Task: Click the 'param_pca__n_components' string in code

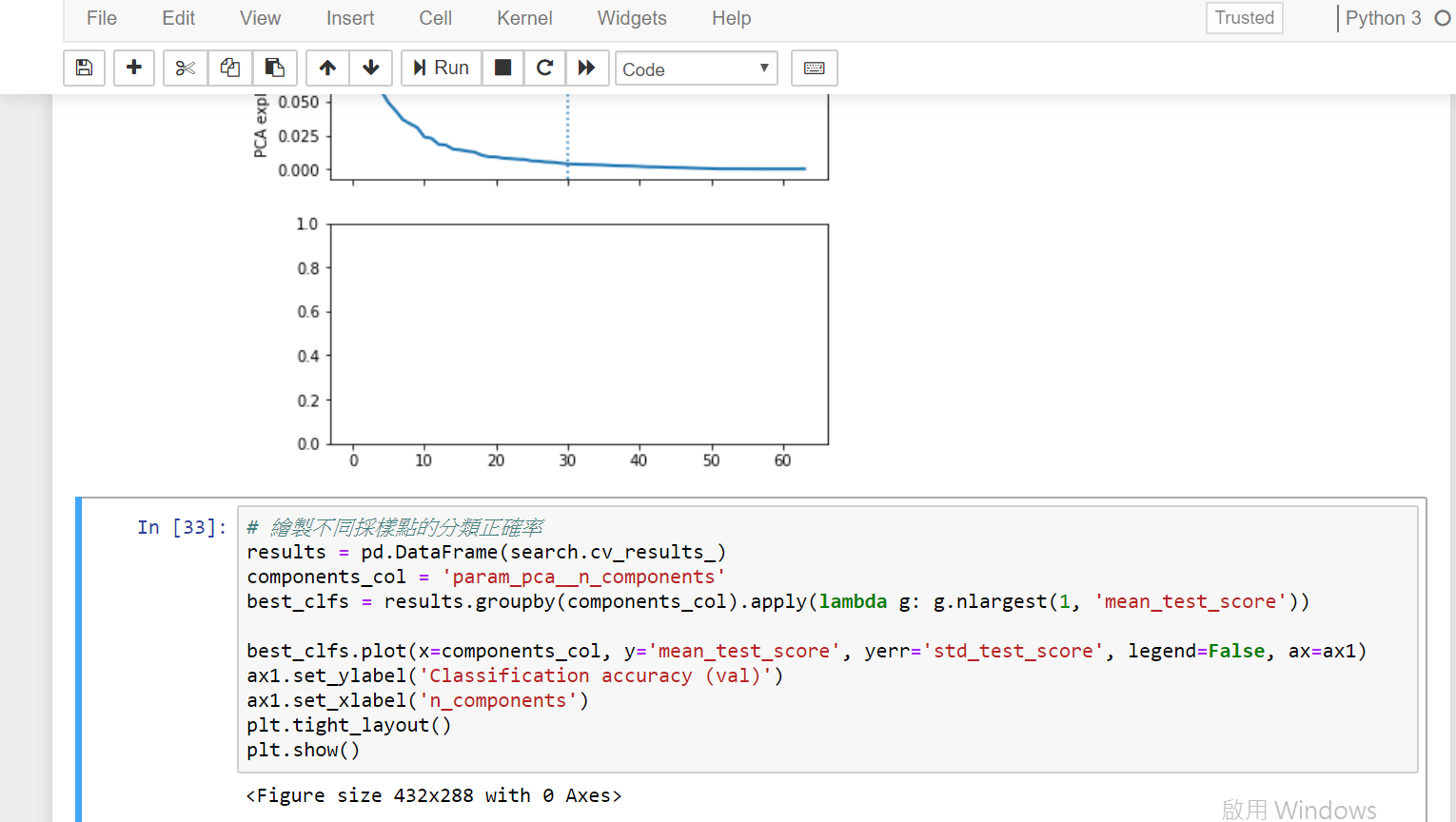Action: coord(583,577)
